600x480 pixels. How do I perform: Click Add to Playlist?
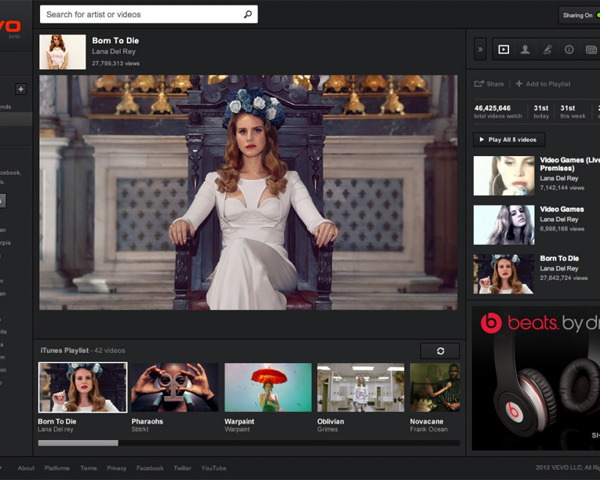click(x=543, y=84)
